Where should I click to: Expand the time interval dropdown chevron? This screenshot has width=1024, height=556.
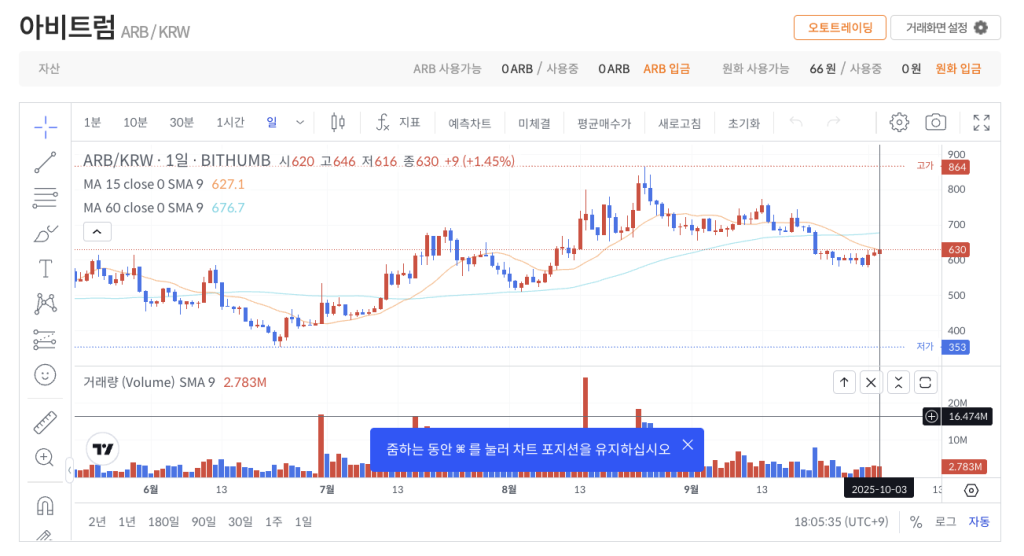300,123
